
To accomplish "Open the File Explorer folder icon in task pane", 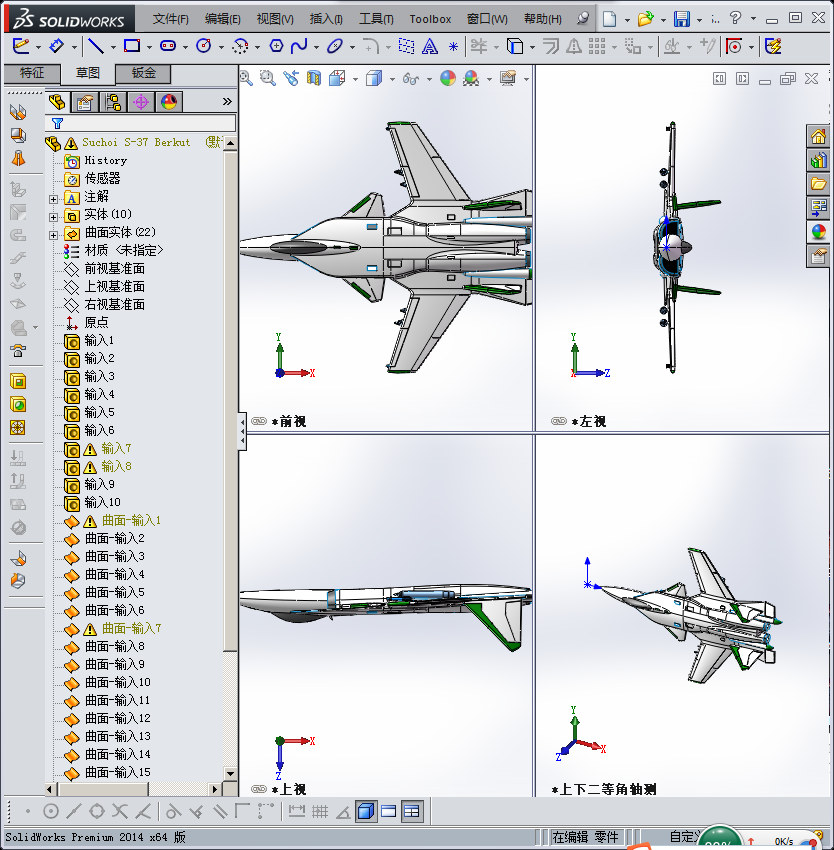I will click(x=818, y=184).
